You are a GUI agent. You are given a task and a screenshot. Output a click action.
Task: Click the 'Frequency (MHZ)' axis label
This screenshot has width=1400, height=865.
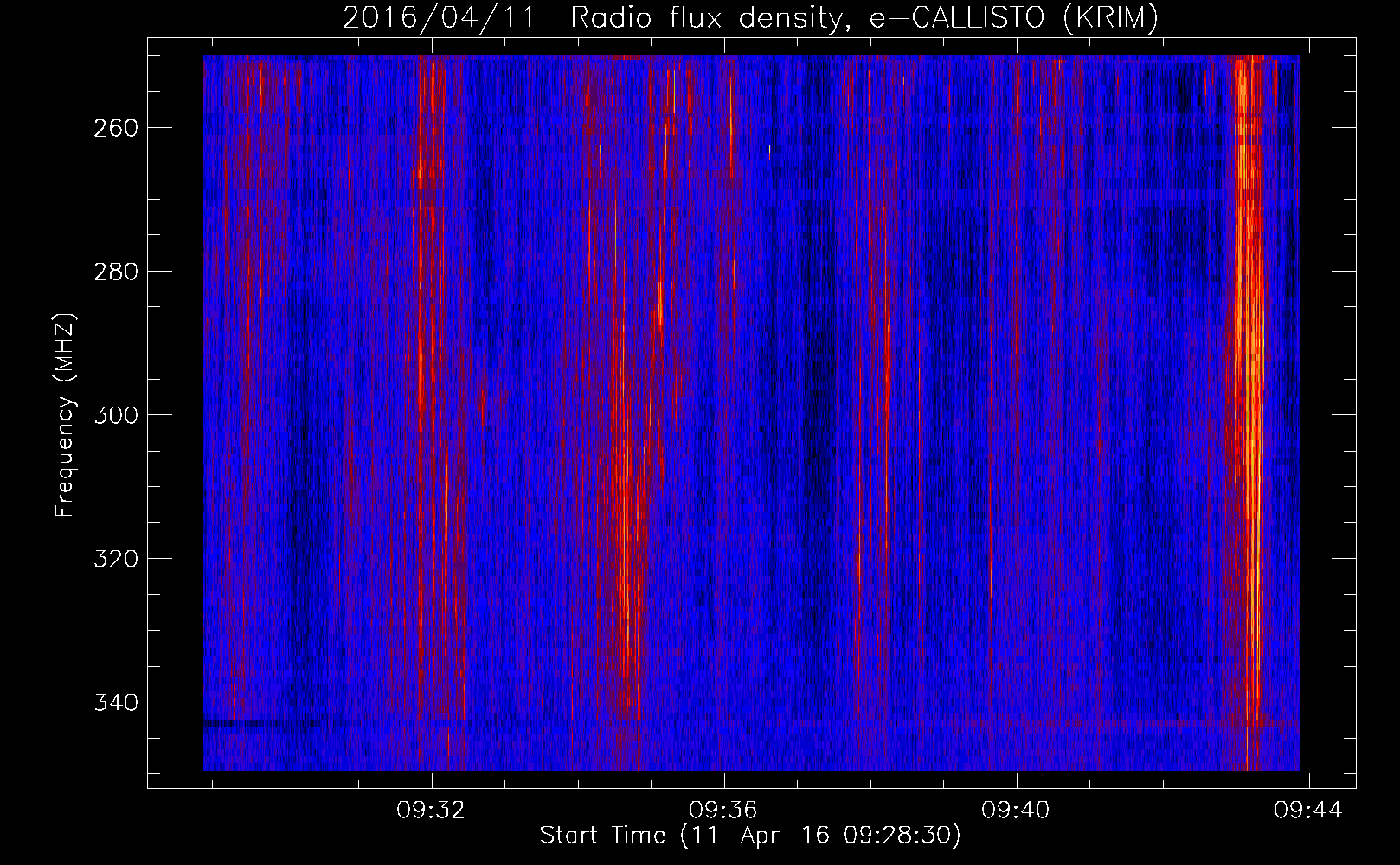[65, 414]
